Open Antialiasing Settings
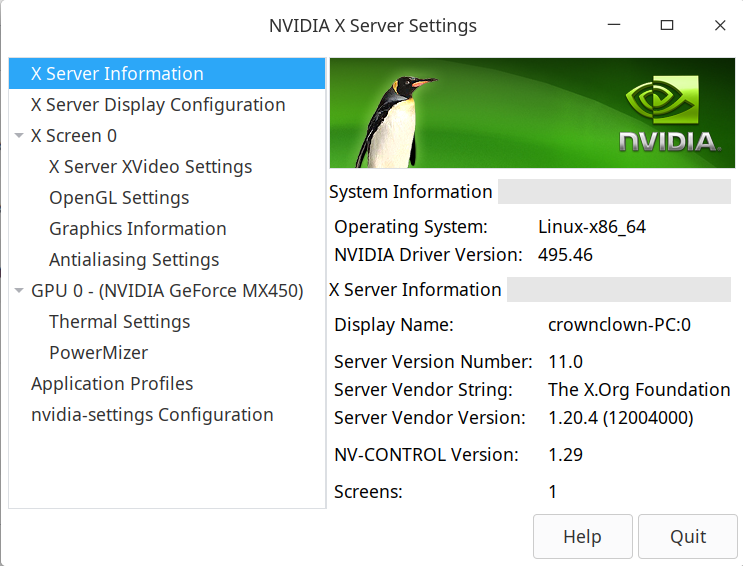The image size is (743, 566). pyautogui.click(x=134, y=260)
